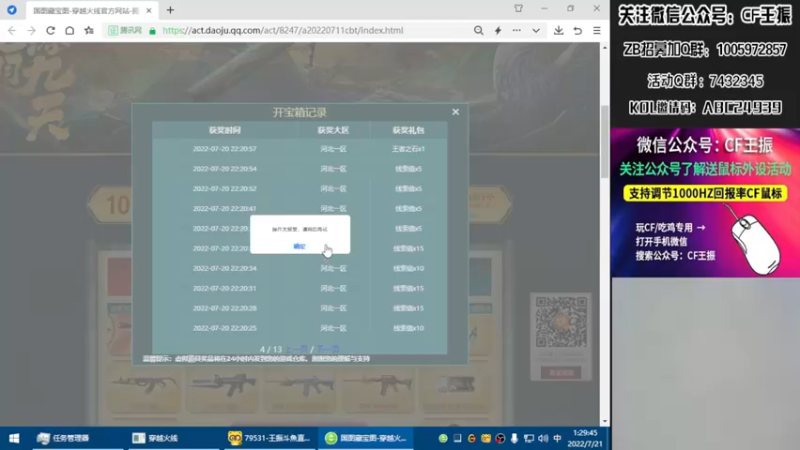Close the 开宝箱记录 dialog with X
This screenshot has width=800, height=450.
click(x=456, y=112)
